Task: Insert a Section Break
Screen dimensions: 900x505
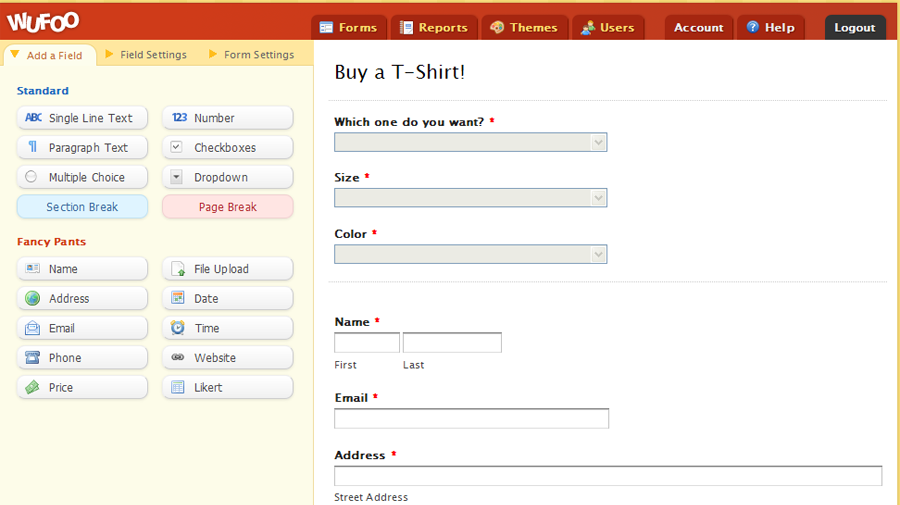Action: click(x=82, y=207)
